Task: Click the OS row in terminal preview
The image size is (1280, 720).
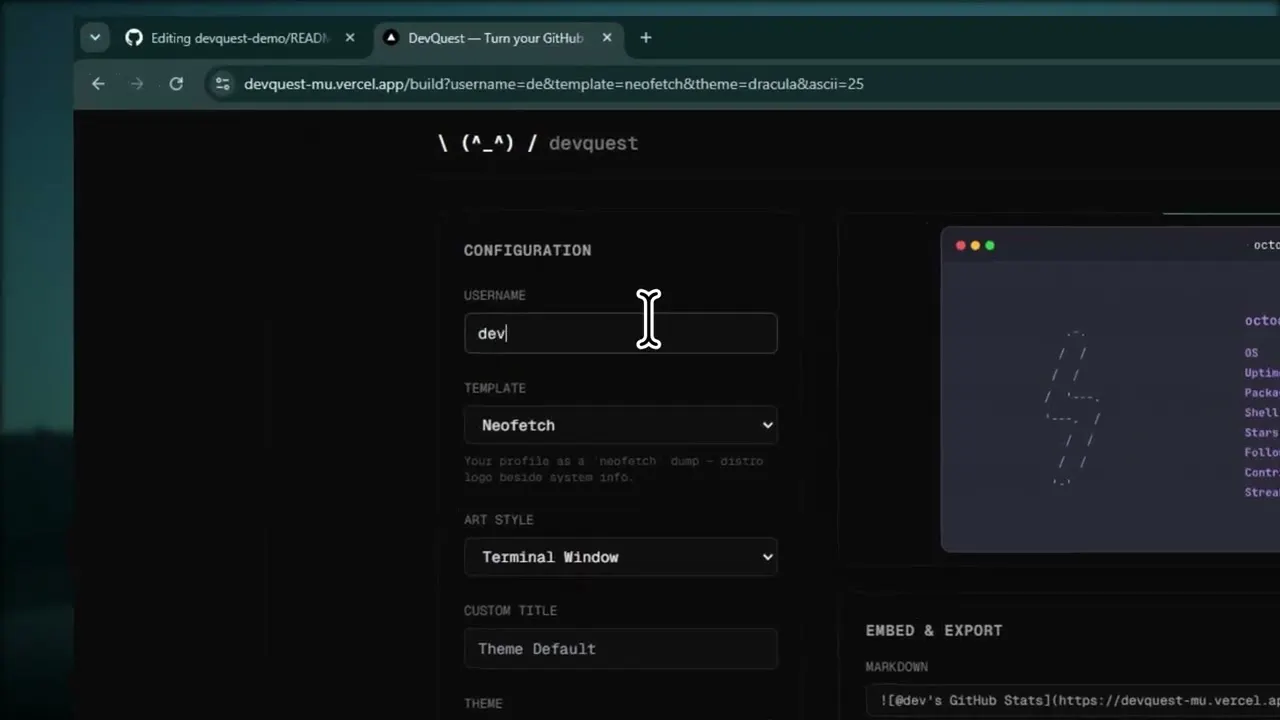Action: [x=1251, y=353]
